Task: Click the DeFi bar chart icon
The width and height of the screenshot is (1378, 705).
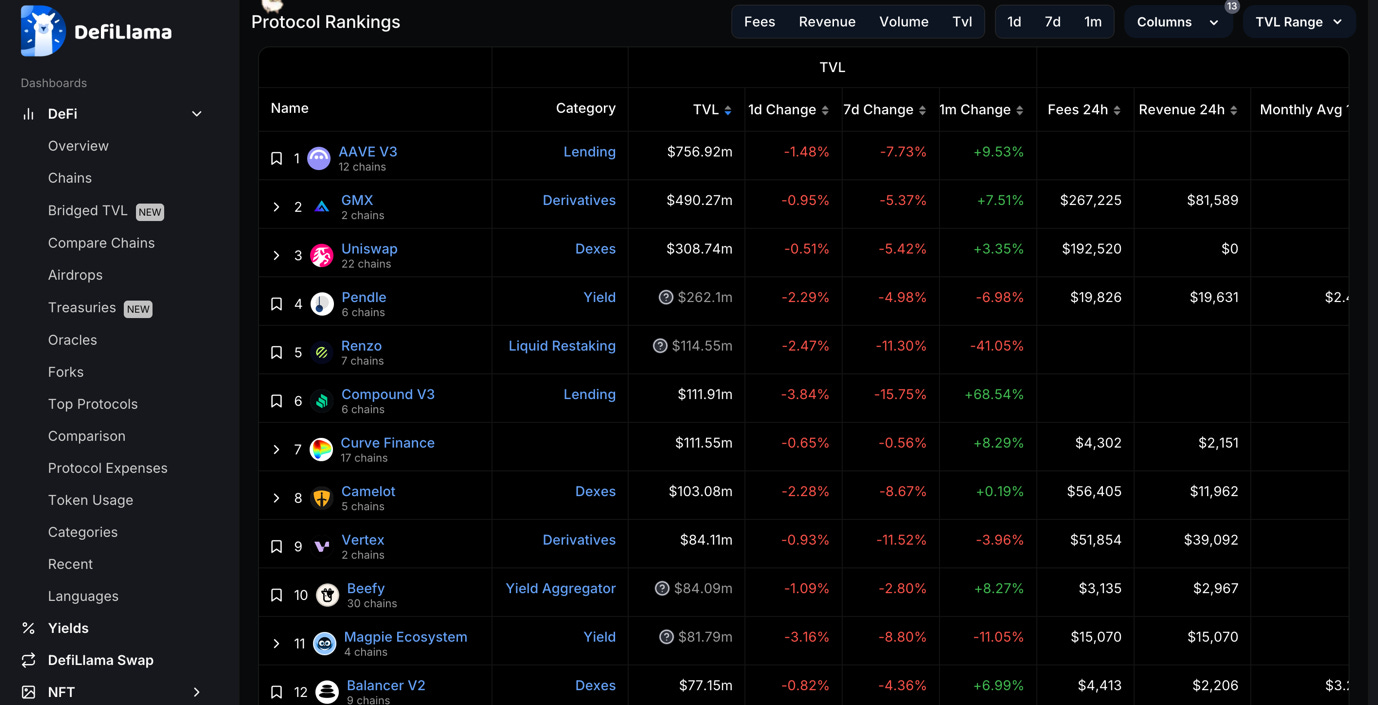Action: pos(28,114)
